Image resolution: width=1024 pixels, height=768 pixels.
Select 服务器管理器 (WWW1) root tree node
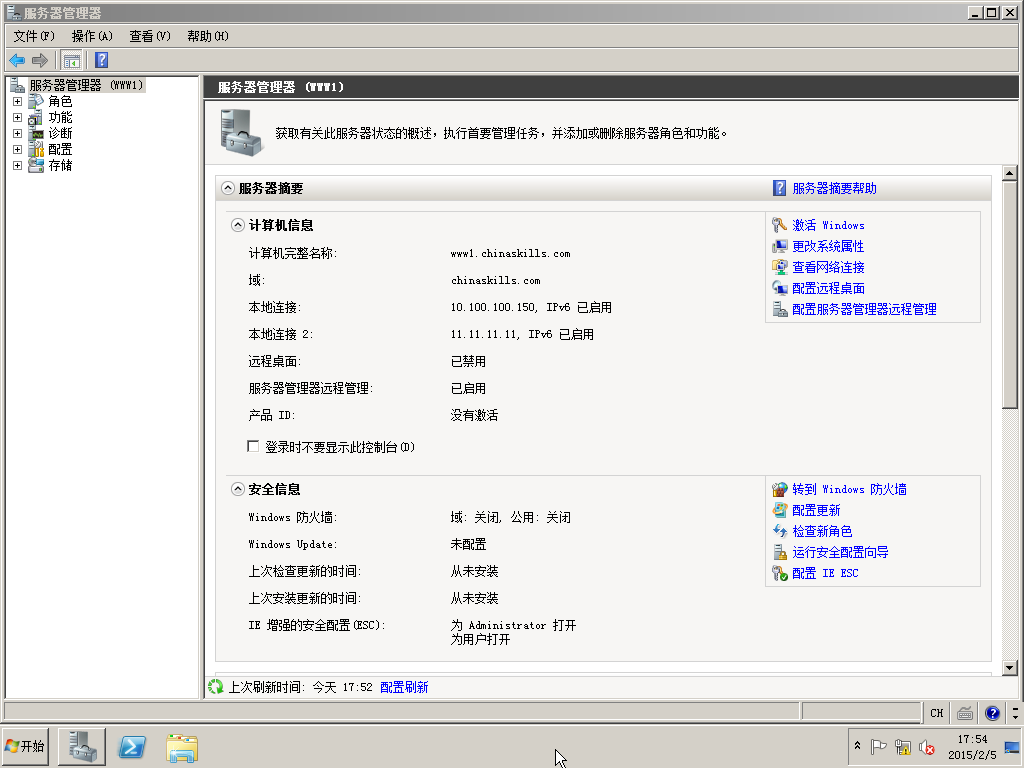pos(86,85)
